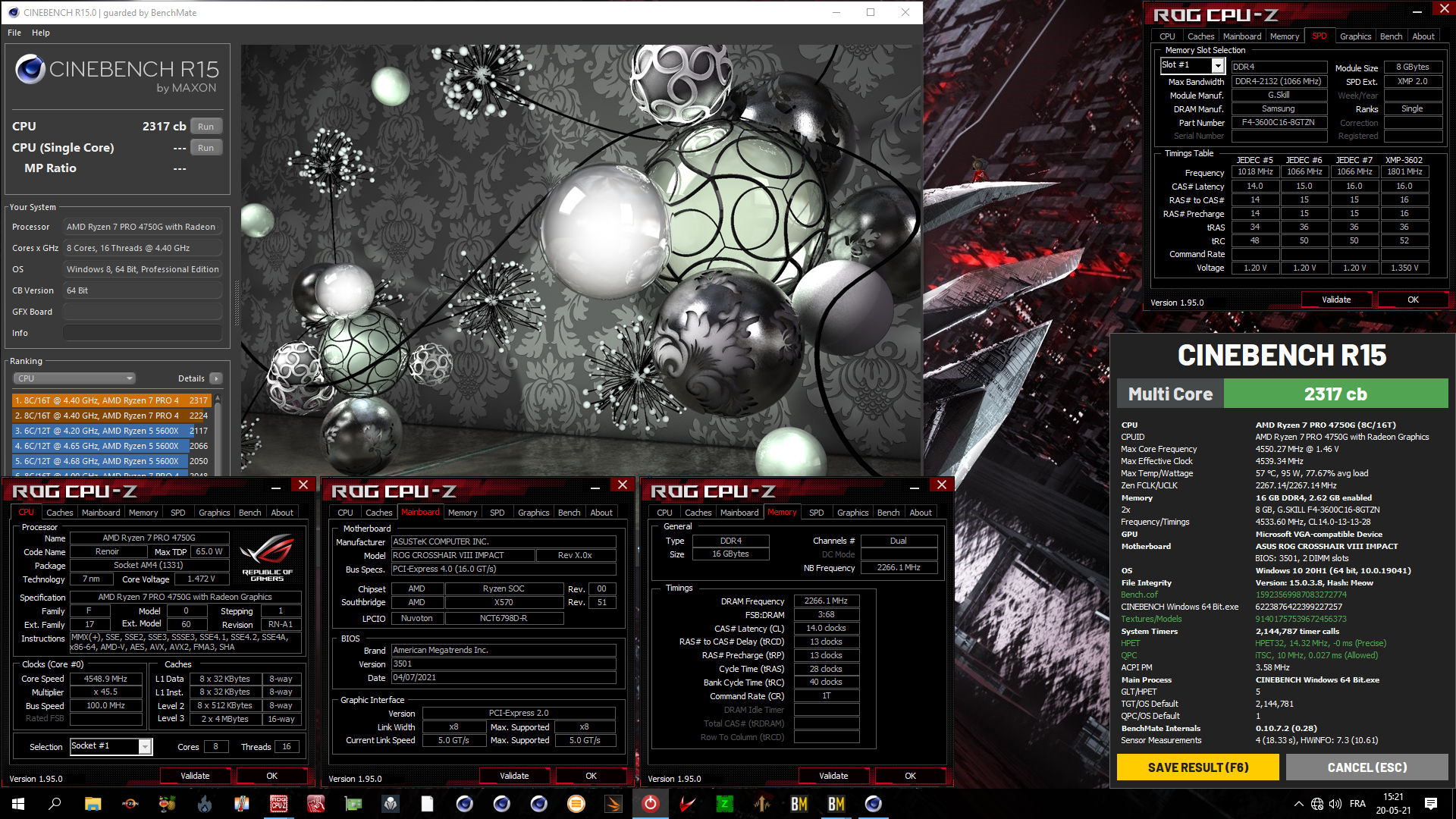
Task: Save the BenchMate result (F6)
Action: tap(1197, 767)
